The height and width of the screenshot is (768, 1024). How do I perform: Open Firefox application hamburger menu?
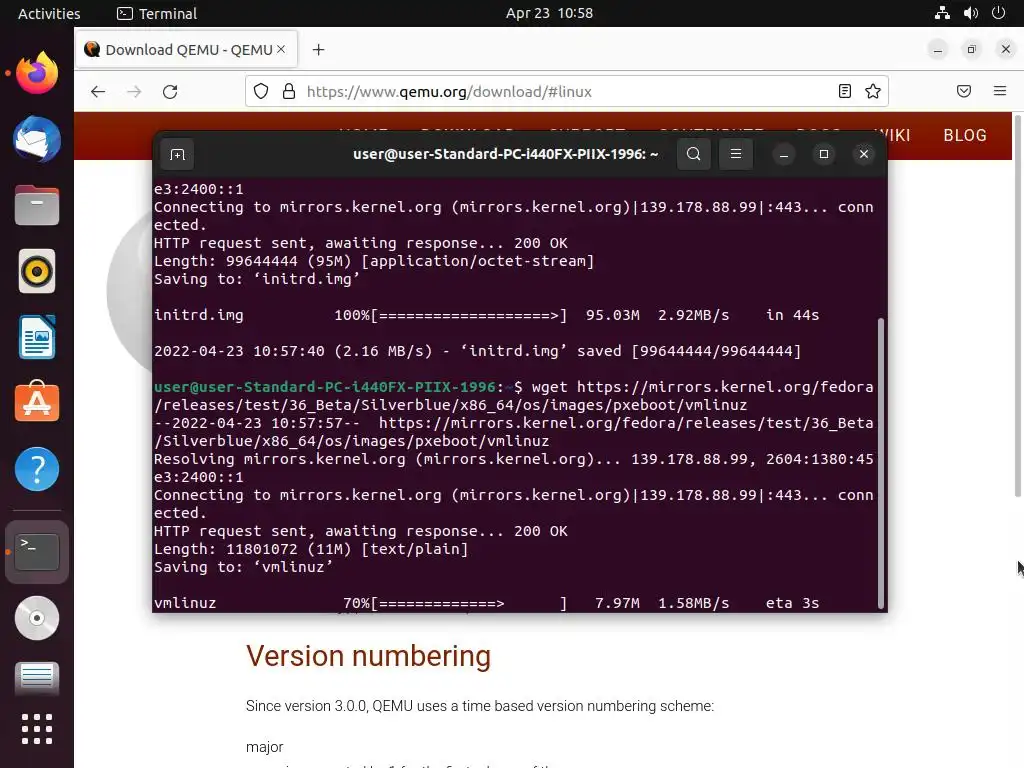coord(1000,91)
